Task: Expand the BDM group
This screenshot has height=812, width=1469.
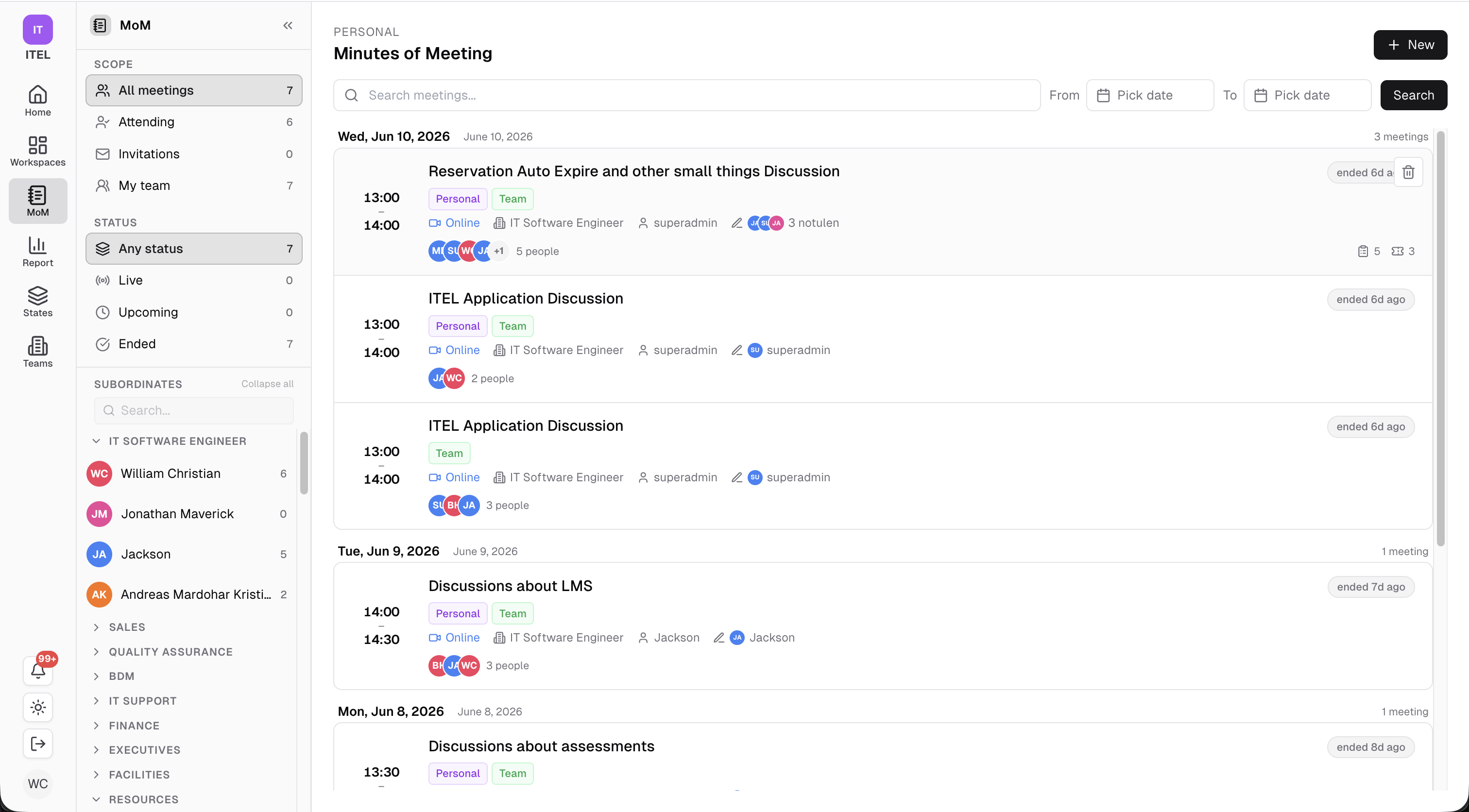Action: (96, 676)
